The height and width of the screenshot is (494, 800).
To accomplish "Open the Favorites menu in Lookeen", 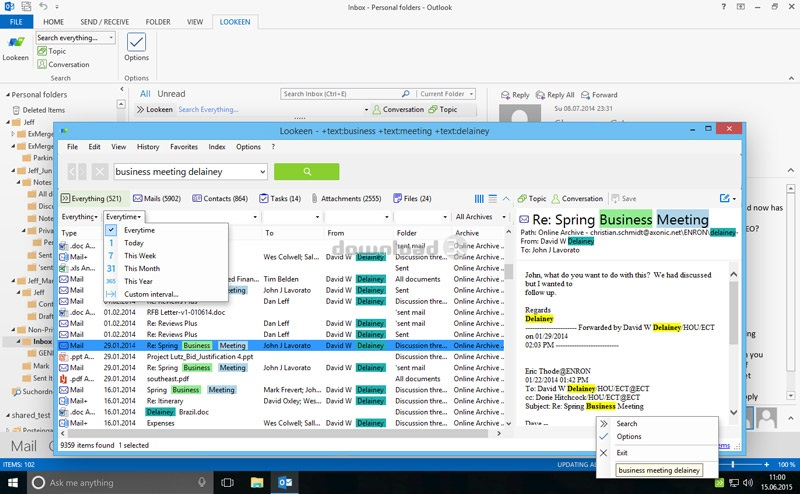I will (184, 146).
